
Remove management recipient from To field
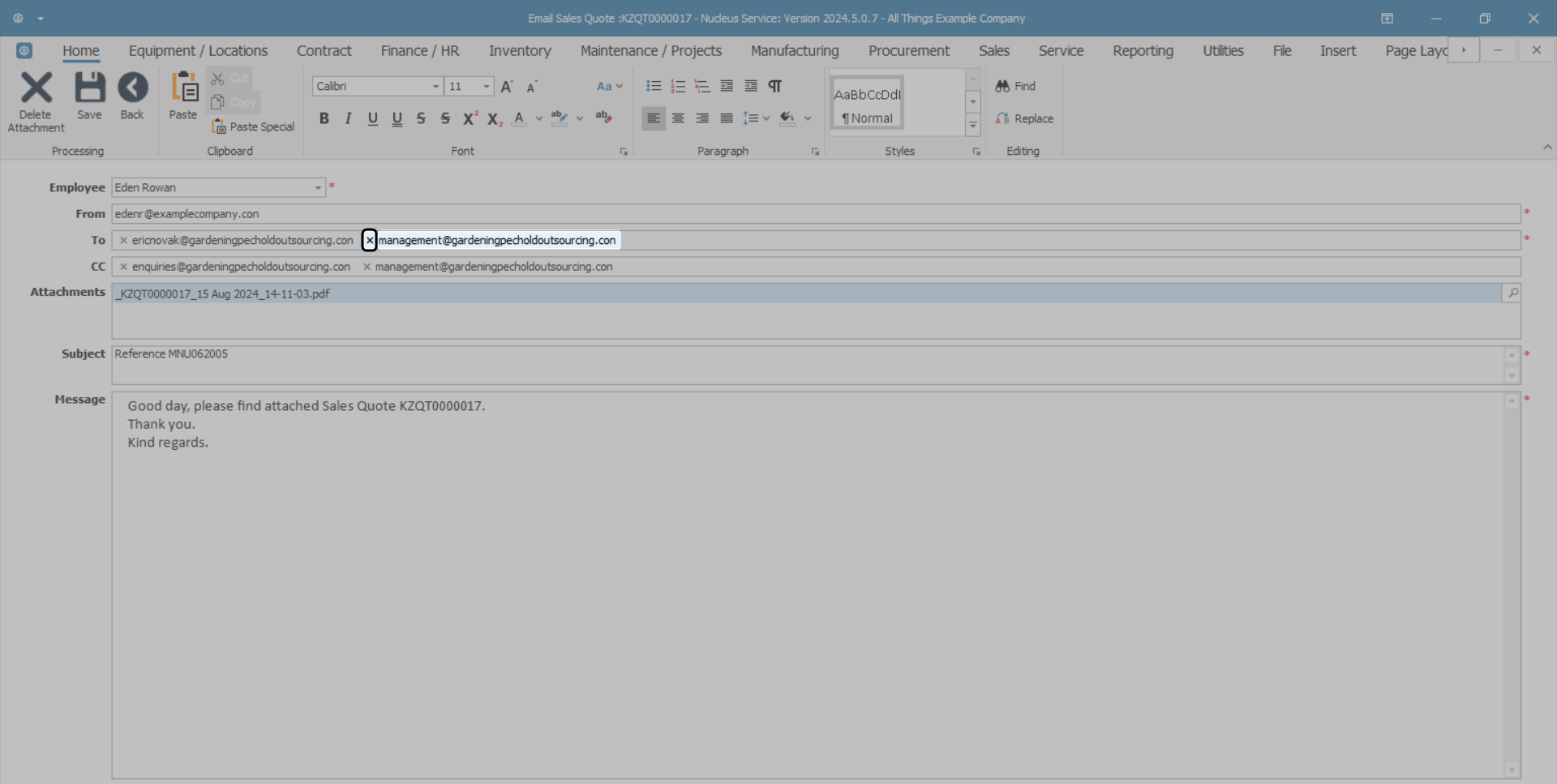[x=369, y=240]
